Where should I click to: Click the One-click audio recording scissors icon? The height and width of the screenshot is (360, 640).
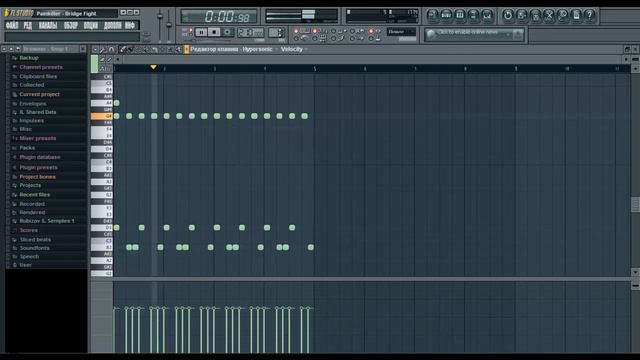(x=549, y=16)
